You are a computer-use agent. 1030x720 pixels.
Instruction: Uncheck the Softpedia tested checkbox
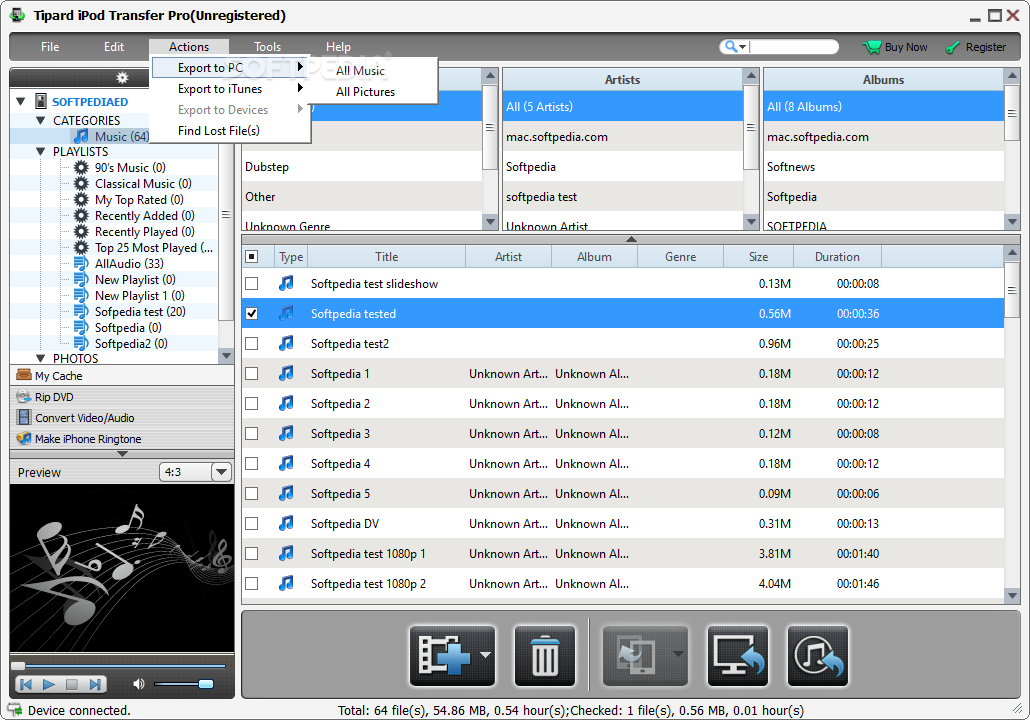[252, 313]
